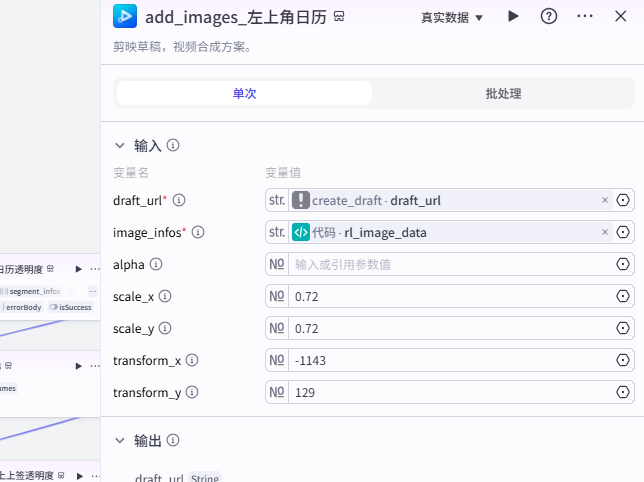The height and width of the screenshot is (482, 644).
Task: Click the info icon next to image_infos
Action: (x=198, y=232)
